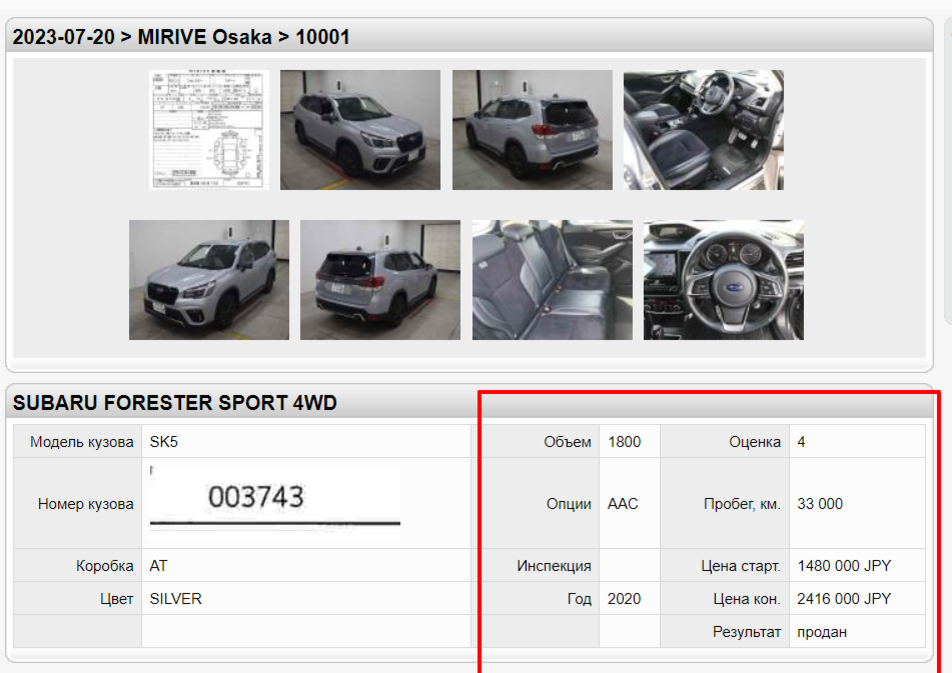Click the title 'SUBARU FORESTER SPORT 4WD'
The height and width of the screenshot is (673, 952).
[175, 403]
